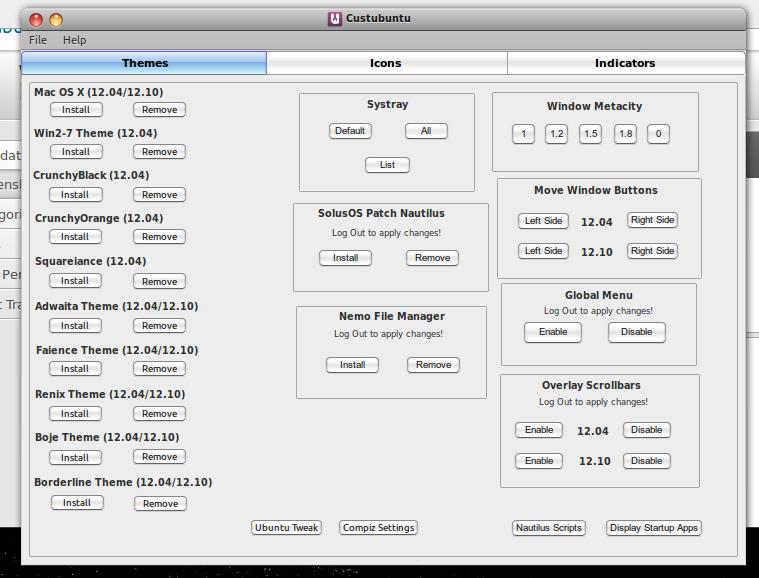Screen dimensions: 759x578
Task: Open the Help menu
Action: tap(75, 40)
